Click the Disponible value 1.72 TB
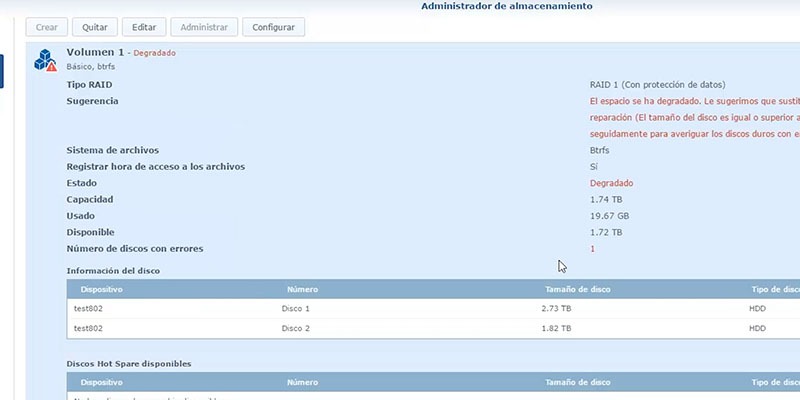Image resolution: width=800 pixels, height=400 pixels. pyautogui.click(x=606, y=232)
